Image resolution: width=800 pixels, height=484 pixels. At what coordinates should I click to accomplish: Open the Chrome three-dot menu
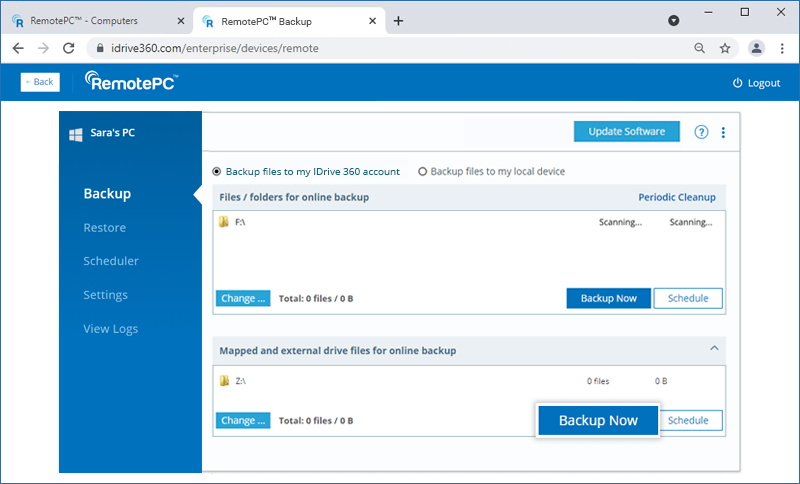click(x=781, y=47)
